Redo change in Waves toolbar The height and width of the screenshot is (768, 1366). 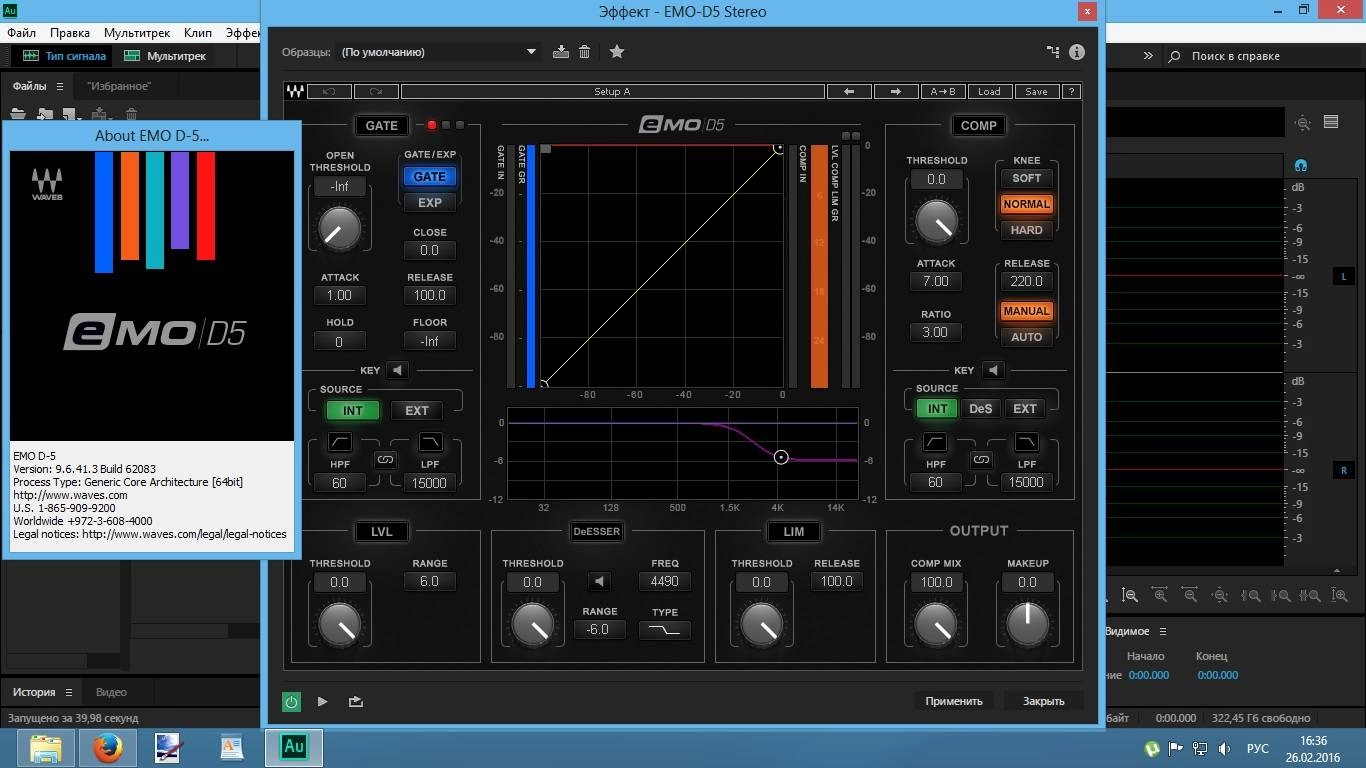point(376,91)
